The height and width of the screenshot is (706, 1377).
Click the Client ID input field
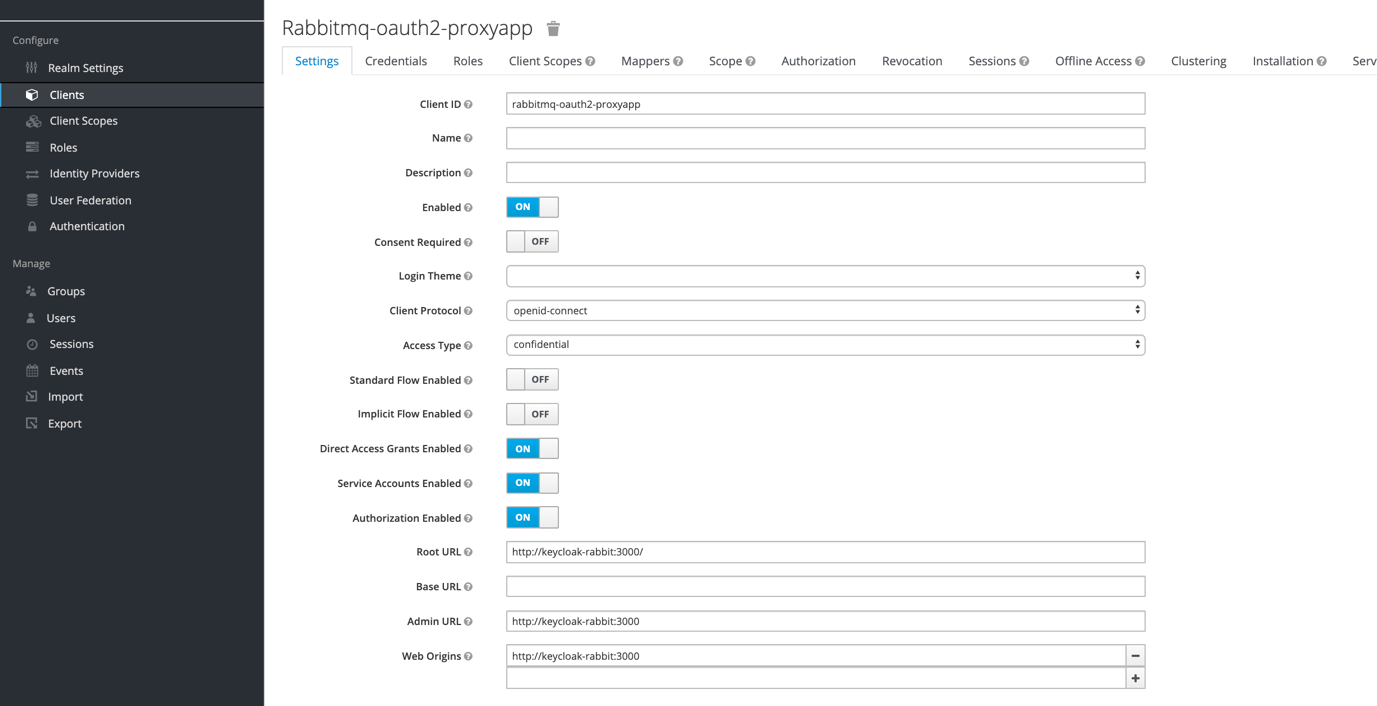point(825,104)
